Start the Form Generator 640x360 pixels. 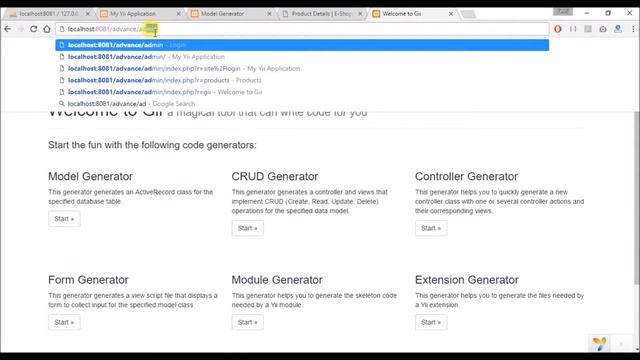(64, 322)
